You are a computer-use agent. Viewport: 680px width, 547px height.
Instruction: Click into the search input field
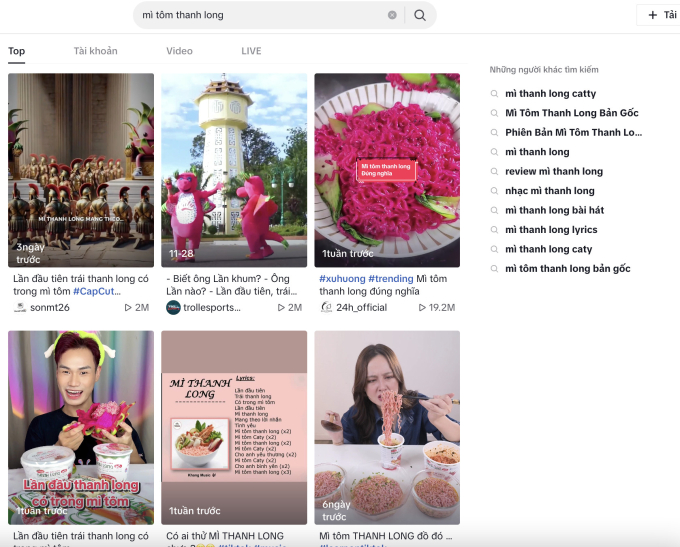coord(262,15)
